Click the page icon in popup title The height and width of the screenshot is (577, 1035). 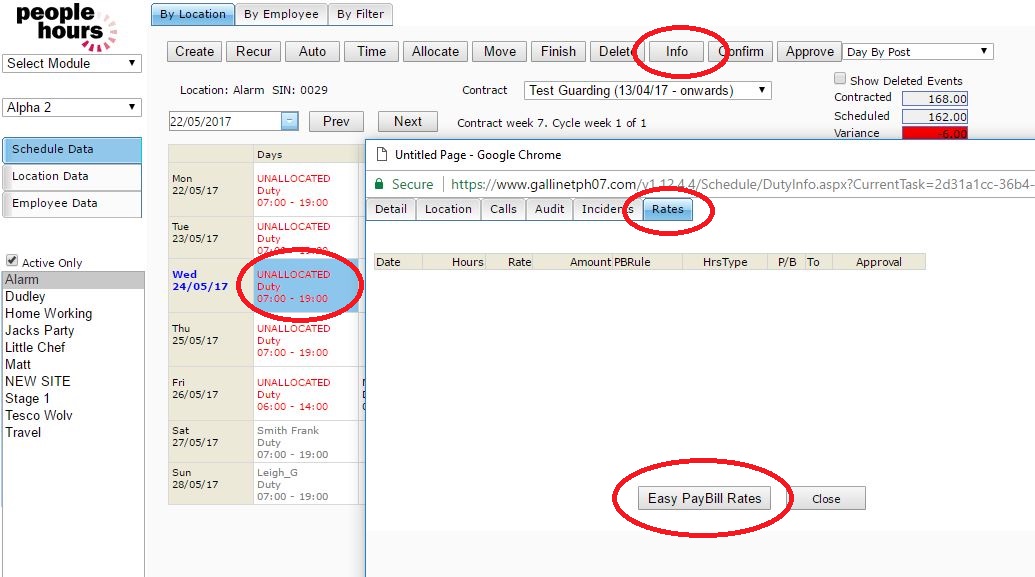(380, 155)
